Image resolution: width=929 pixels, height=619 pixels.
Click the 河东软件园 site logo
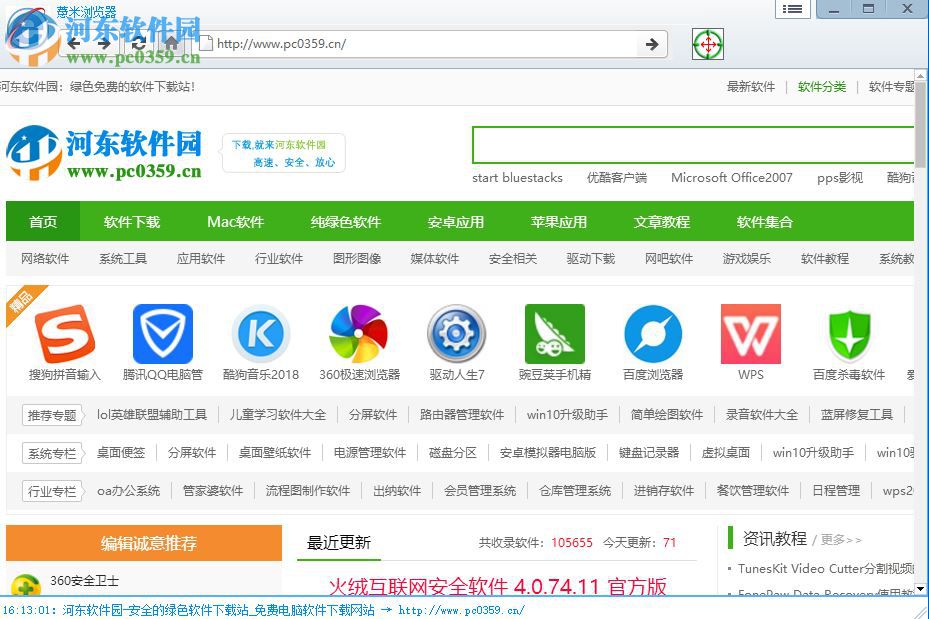tap(104, 152)
